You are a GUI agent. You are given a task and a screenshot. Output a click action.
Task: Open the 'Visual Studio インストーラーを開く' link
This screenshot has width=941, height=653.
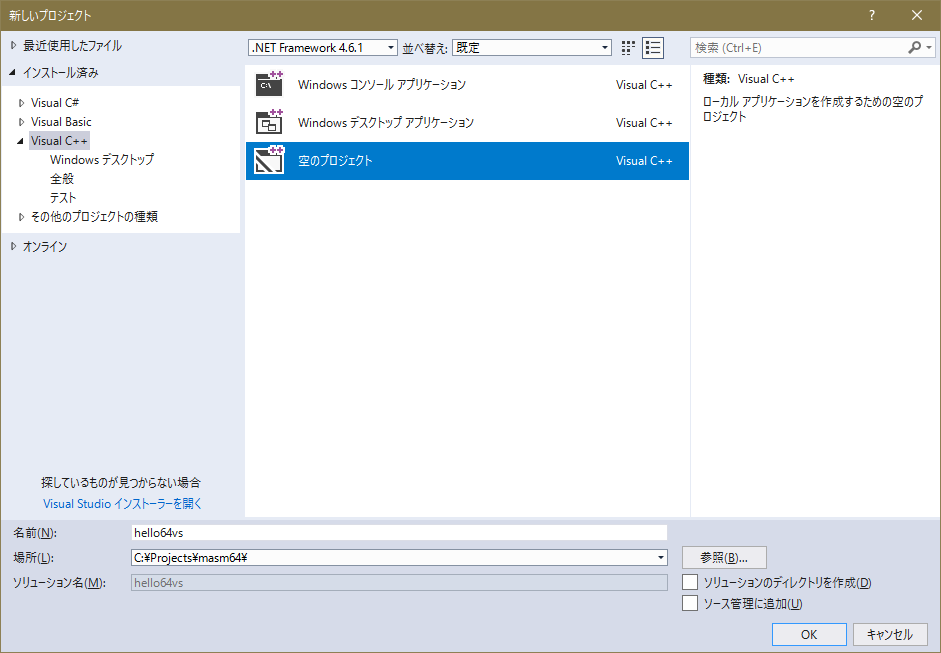[x=122, y=504]
